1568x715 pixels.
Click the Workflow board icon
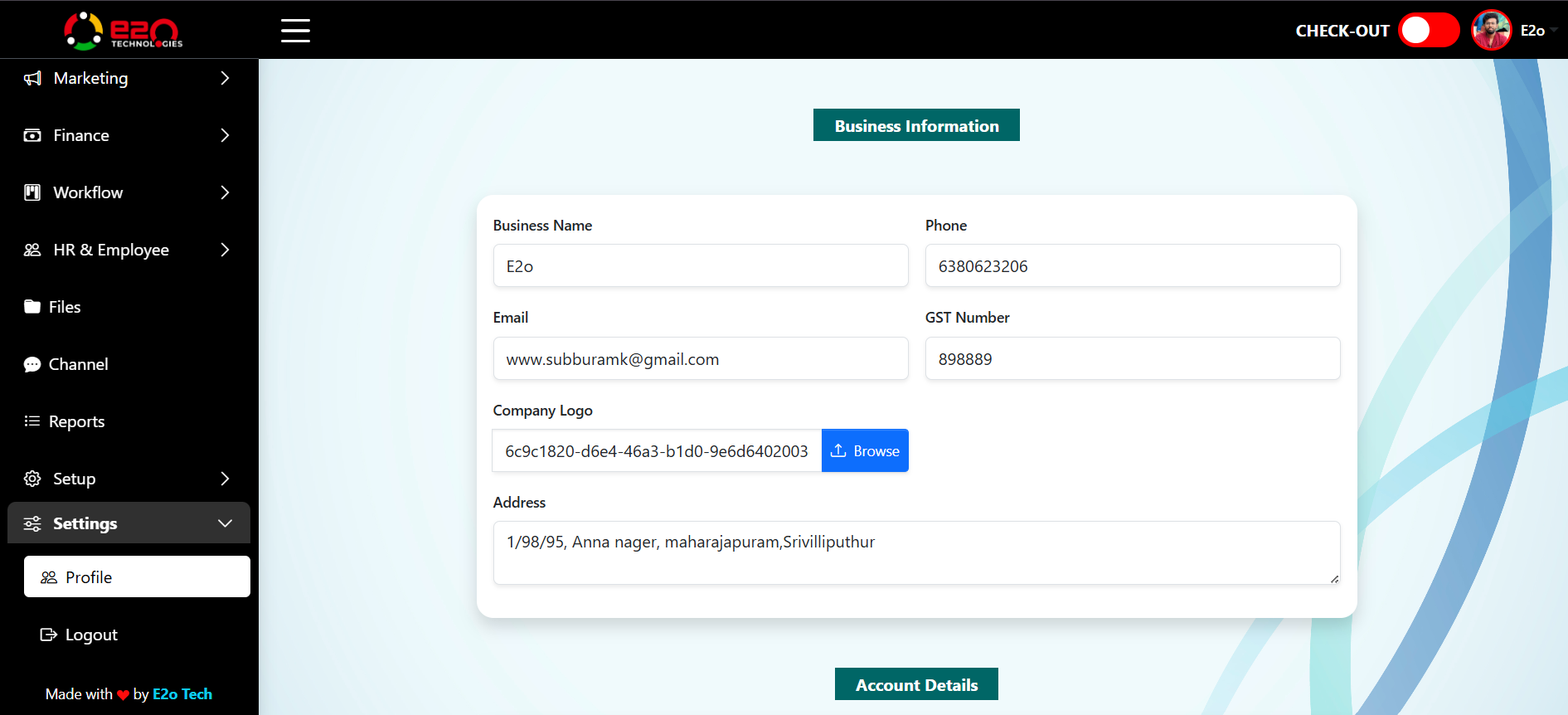pyautogui.click(x=32, y=192)
